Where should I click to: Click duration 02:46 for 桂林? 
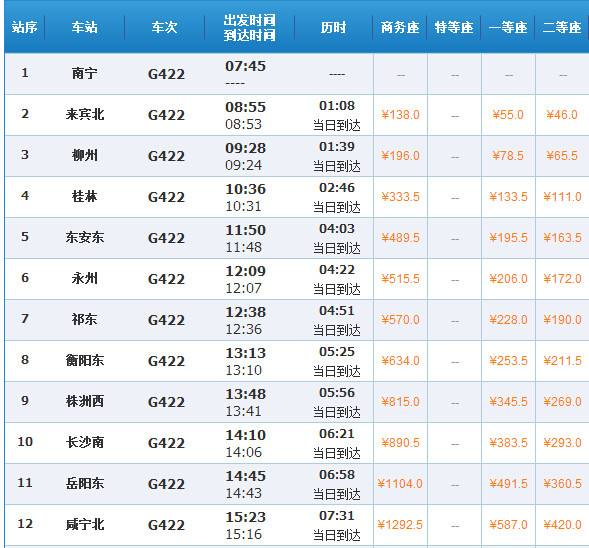click(337, 187)
